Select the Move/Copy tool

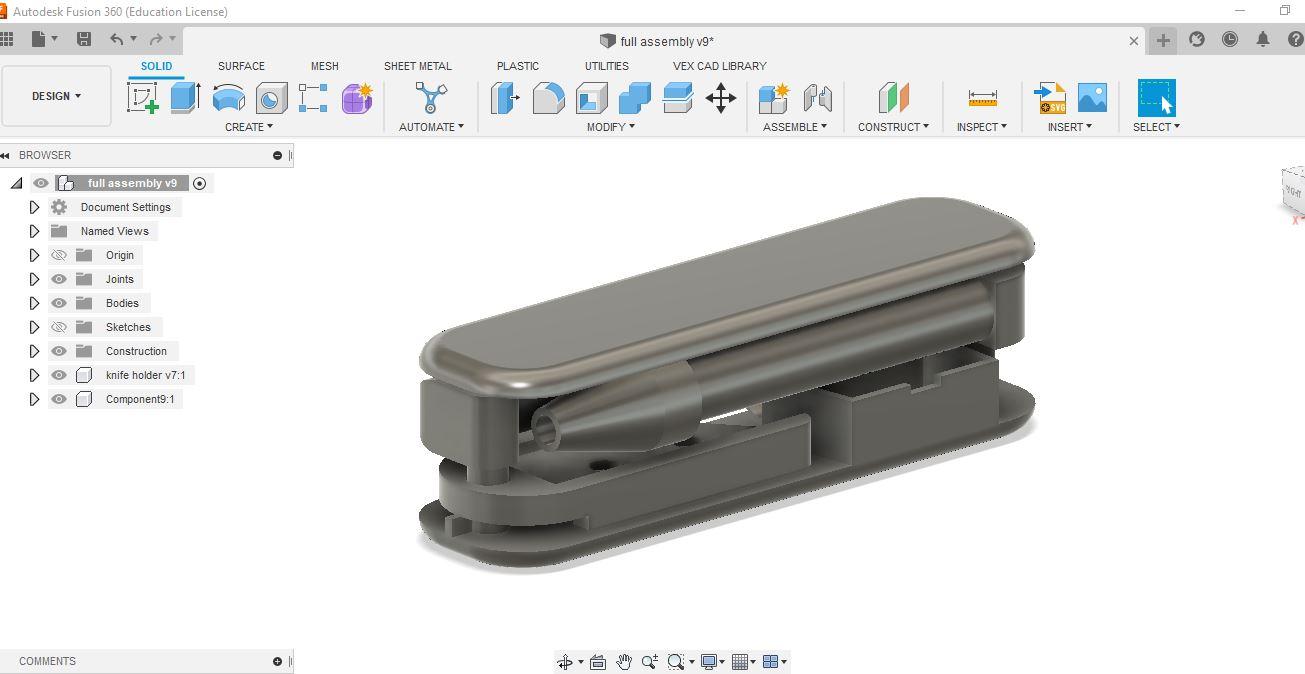pos(721,98)
